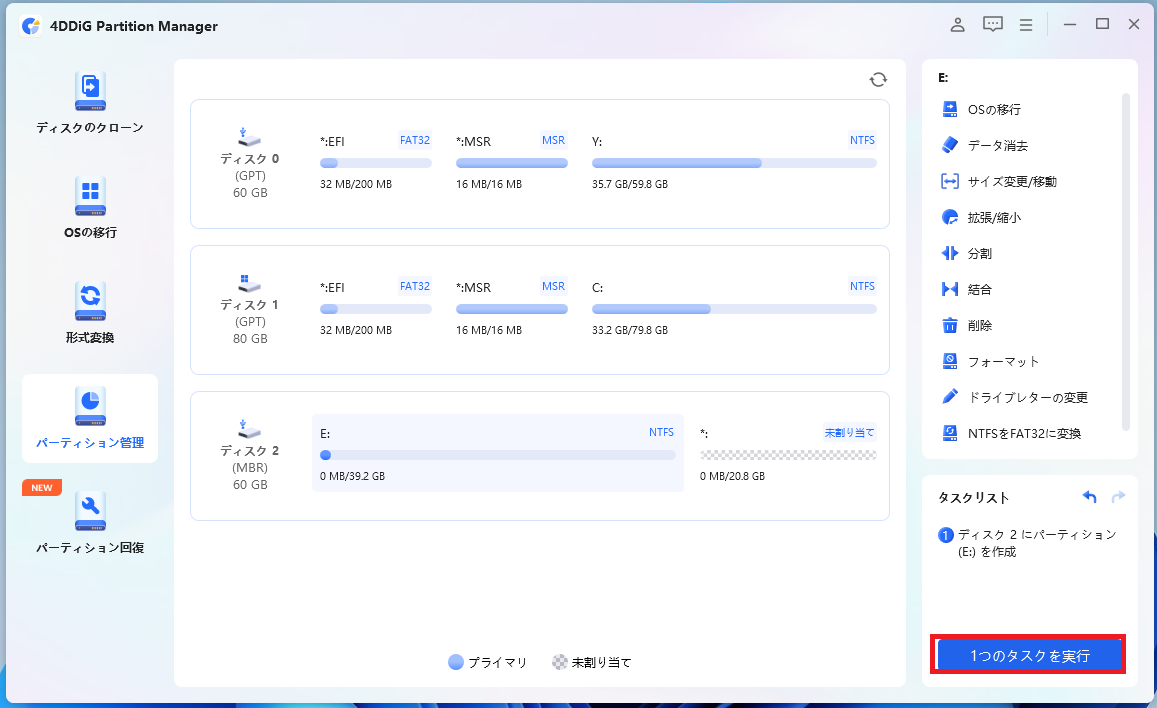Click the 削除 trash icon

950,325
